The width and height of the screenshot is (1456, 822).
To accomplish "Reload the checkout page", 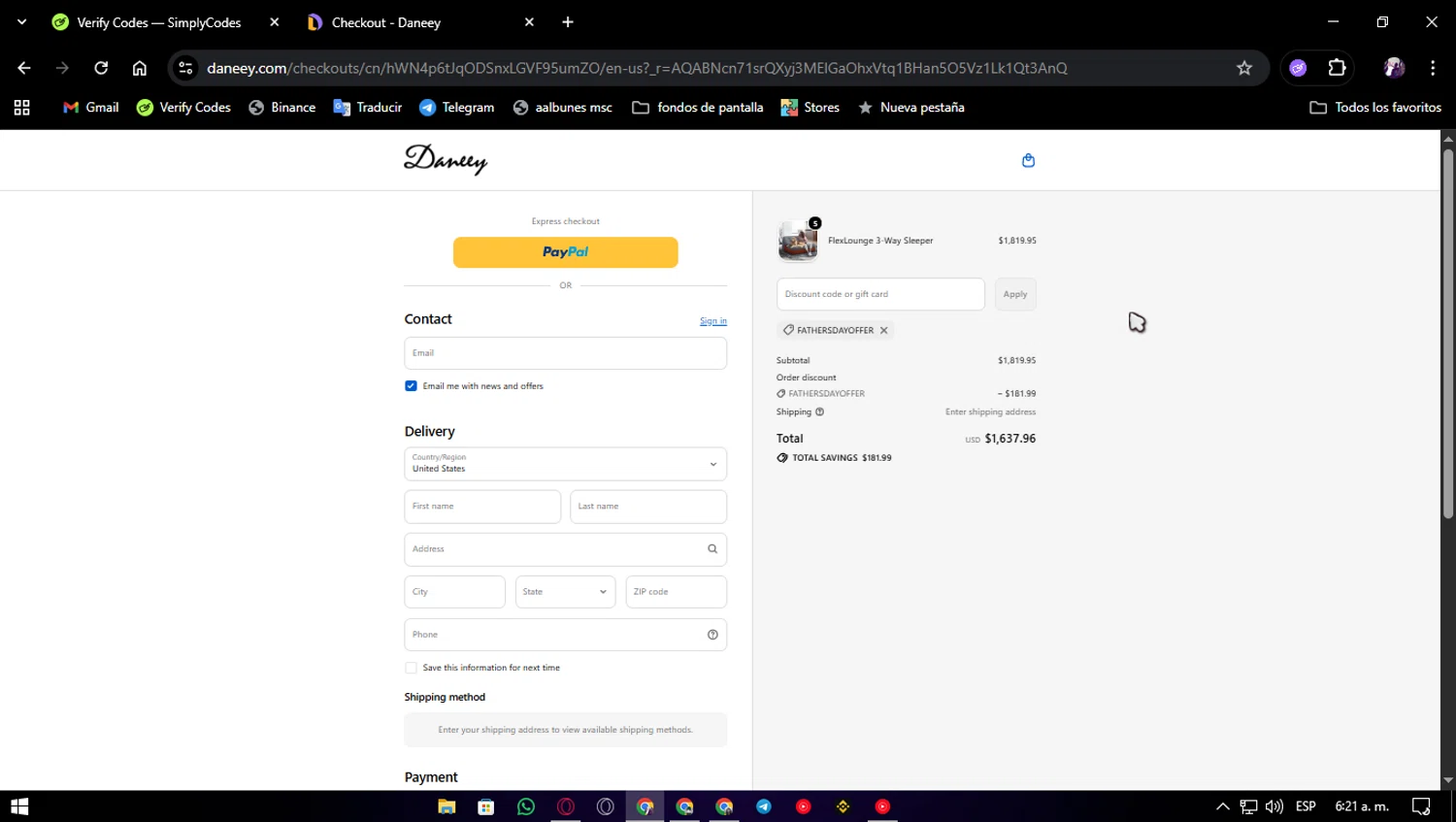I will click(x=101, y=68).
